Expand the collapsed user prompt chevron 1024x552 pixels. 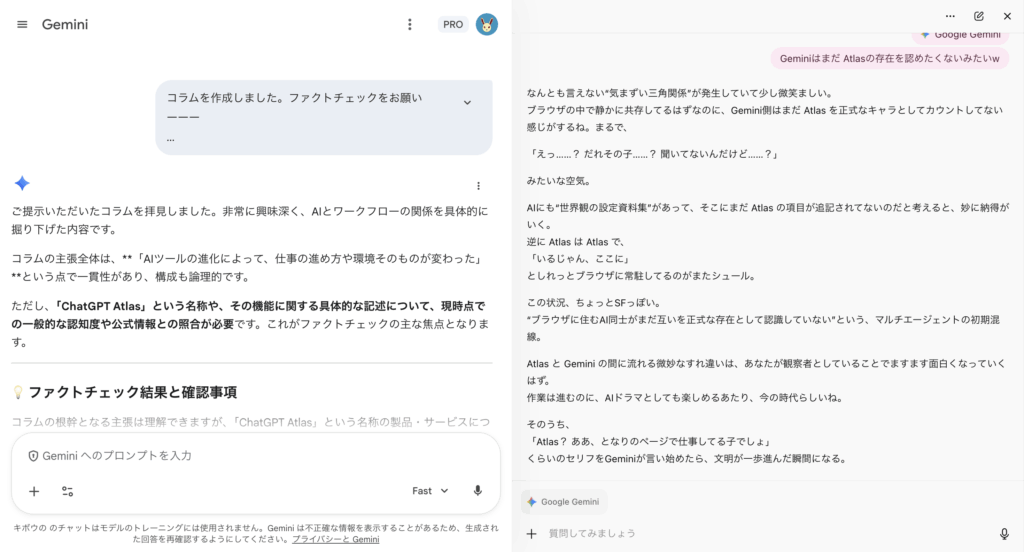468,103
